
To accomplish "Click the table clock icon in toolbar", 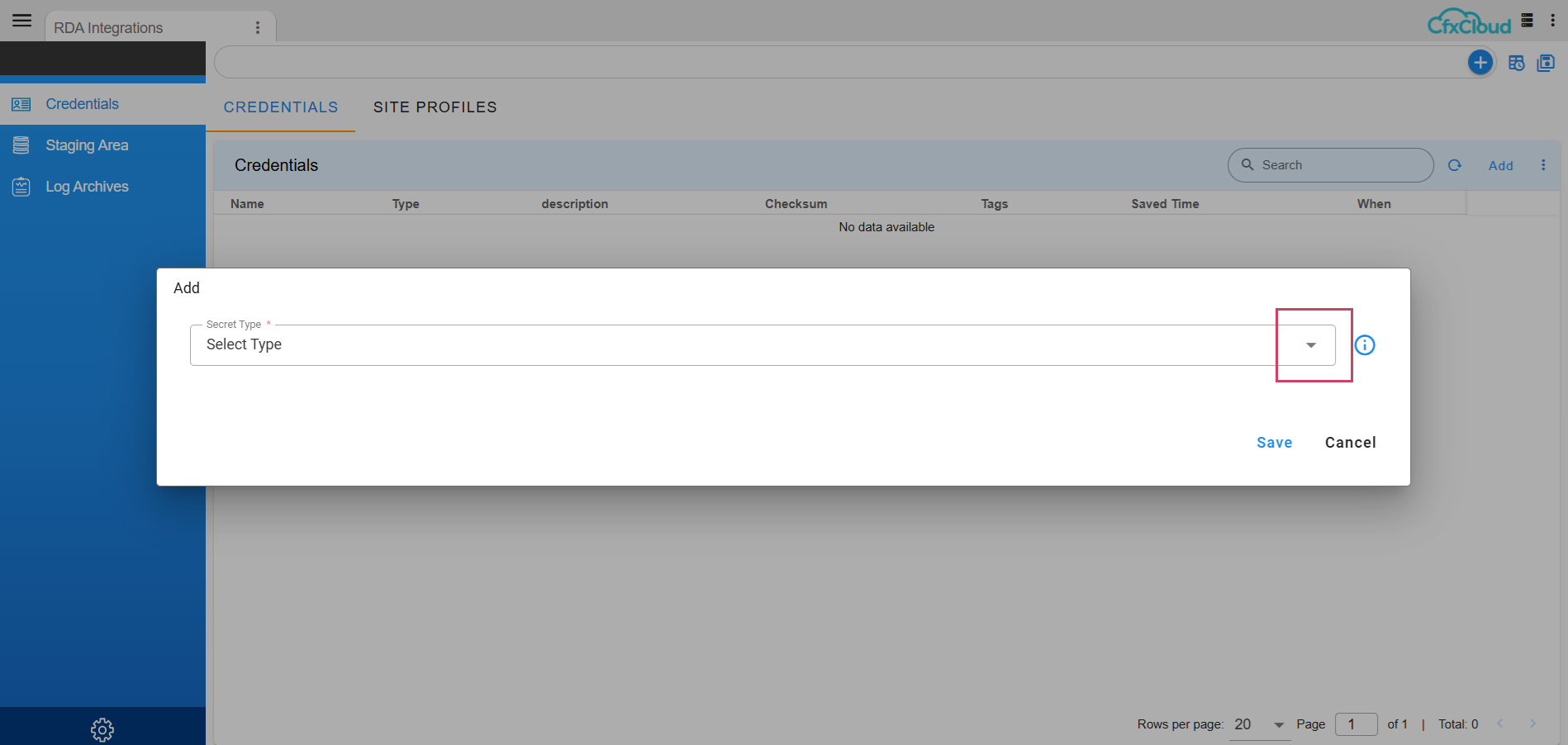I will coord(1516,63).
